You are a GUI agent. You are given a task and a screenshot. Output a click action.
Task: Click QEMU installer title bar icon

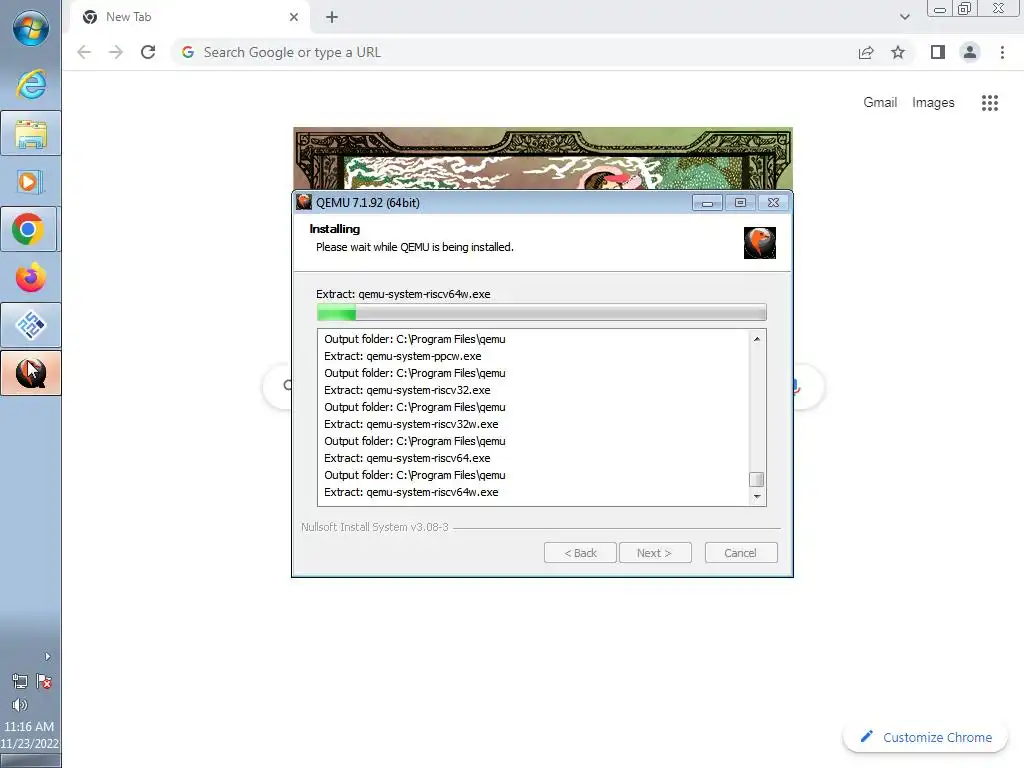click(x=304, y=202)
